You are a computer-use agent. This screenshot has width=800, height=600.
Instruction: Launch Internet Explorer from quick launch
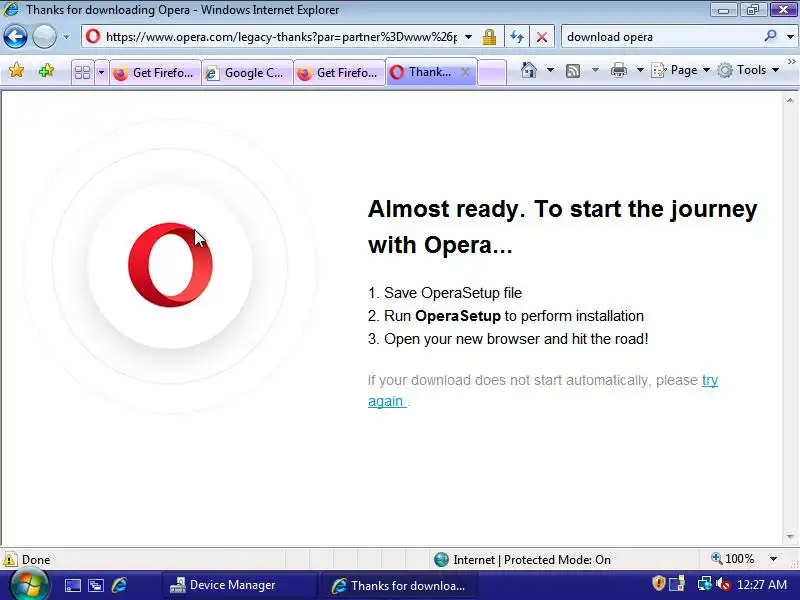(119, 585)
